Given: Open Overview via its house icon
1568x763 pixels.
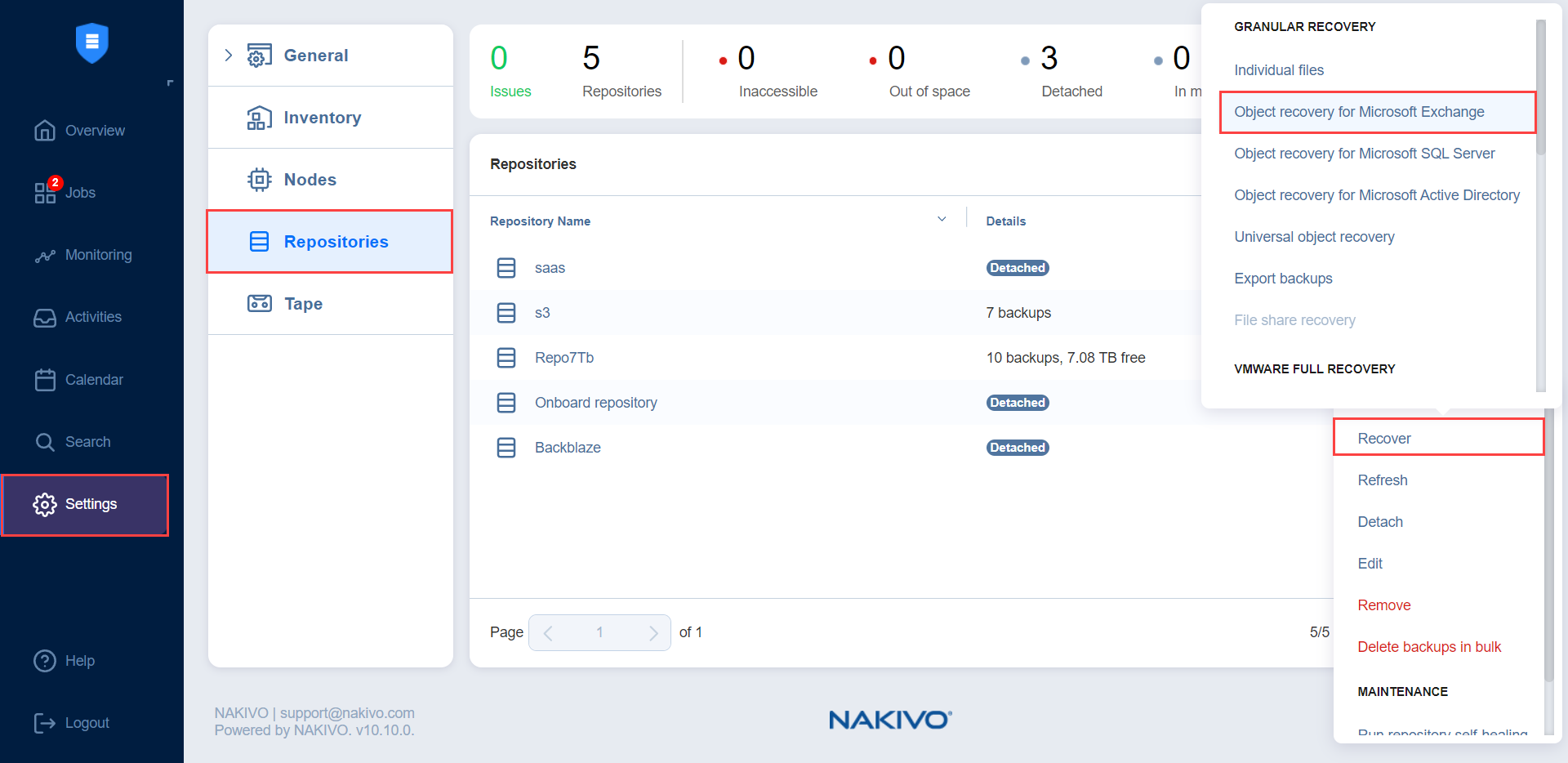Looking at the screenshot, I should (x=45, y=131).
